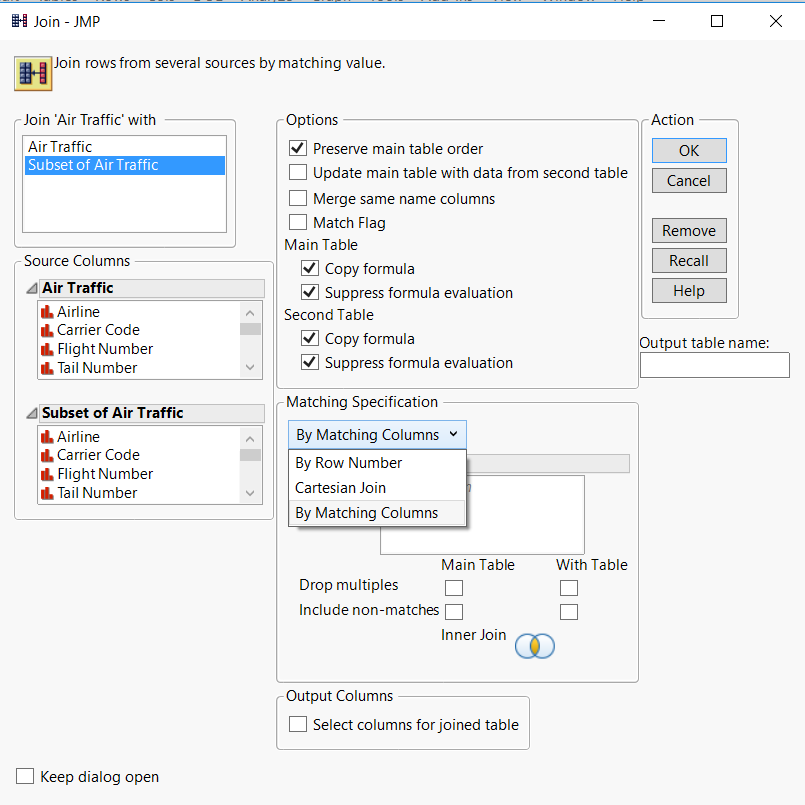This screenshot has height=805, width=805.
Task: Check Drop multiples for Main Table
Action: 454,587
